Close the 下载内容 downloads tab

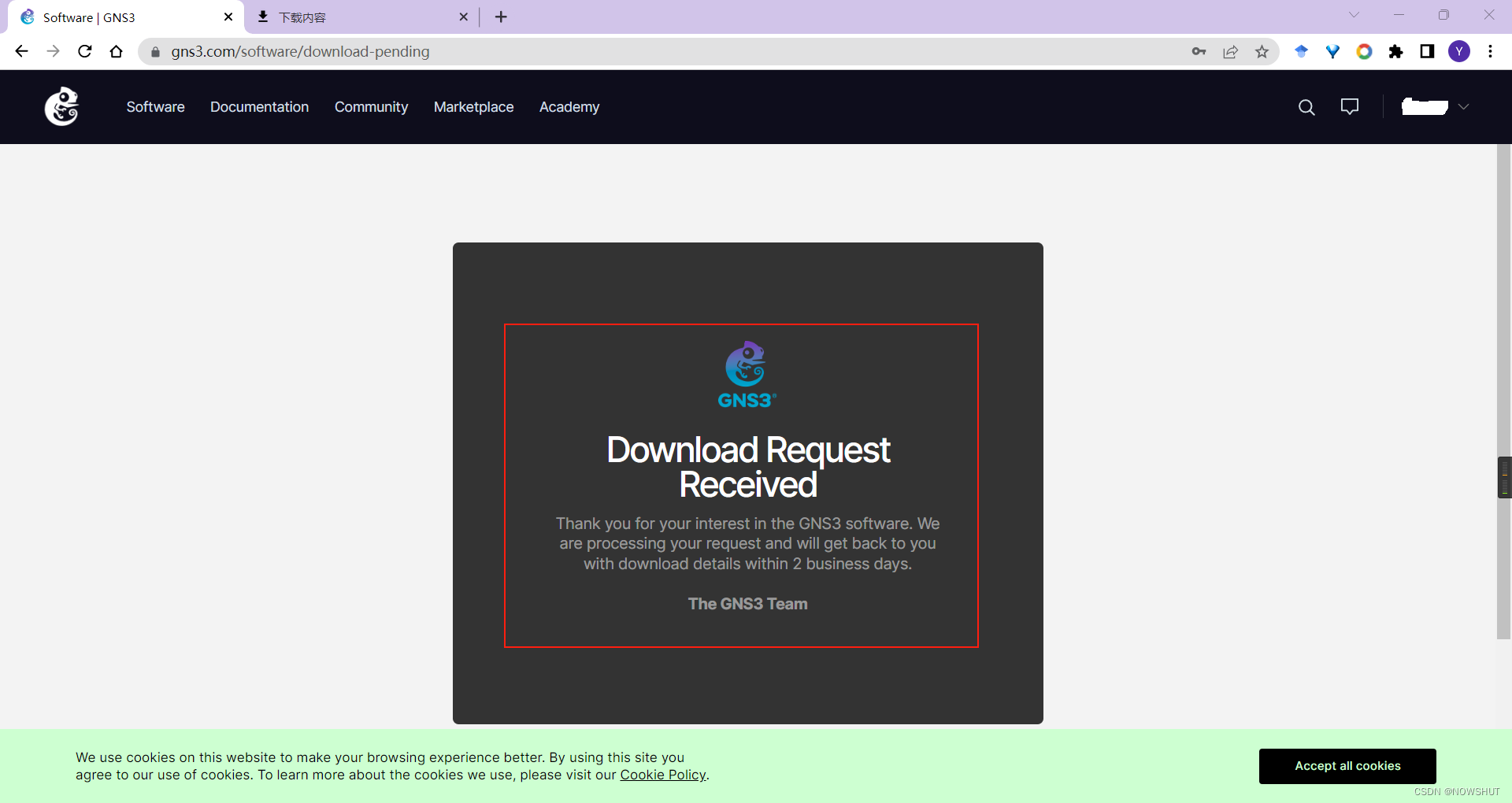point(463,17)
